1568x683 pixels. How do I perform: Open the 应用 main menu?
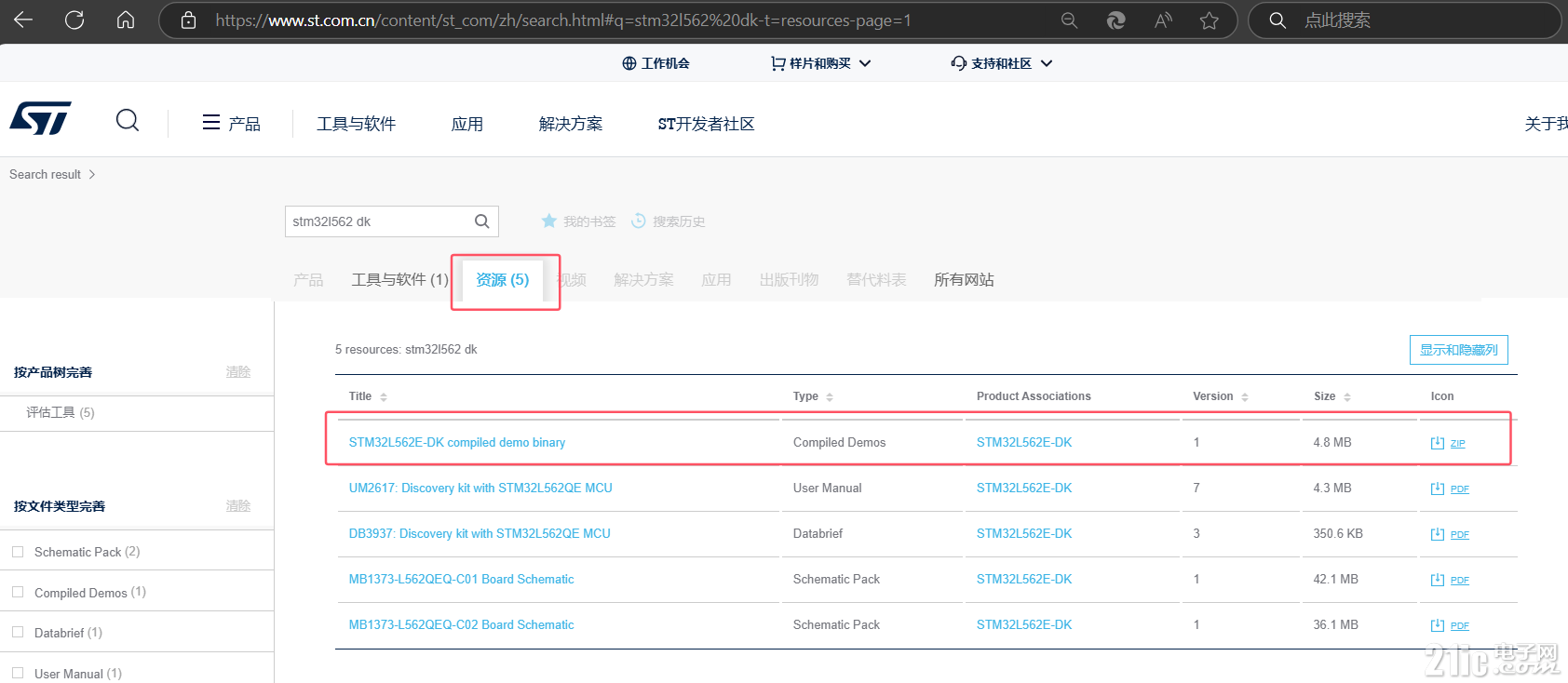[467, 124]
